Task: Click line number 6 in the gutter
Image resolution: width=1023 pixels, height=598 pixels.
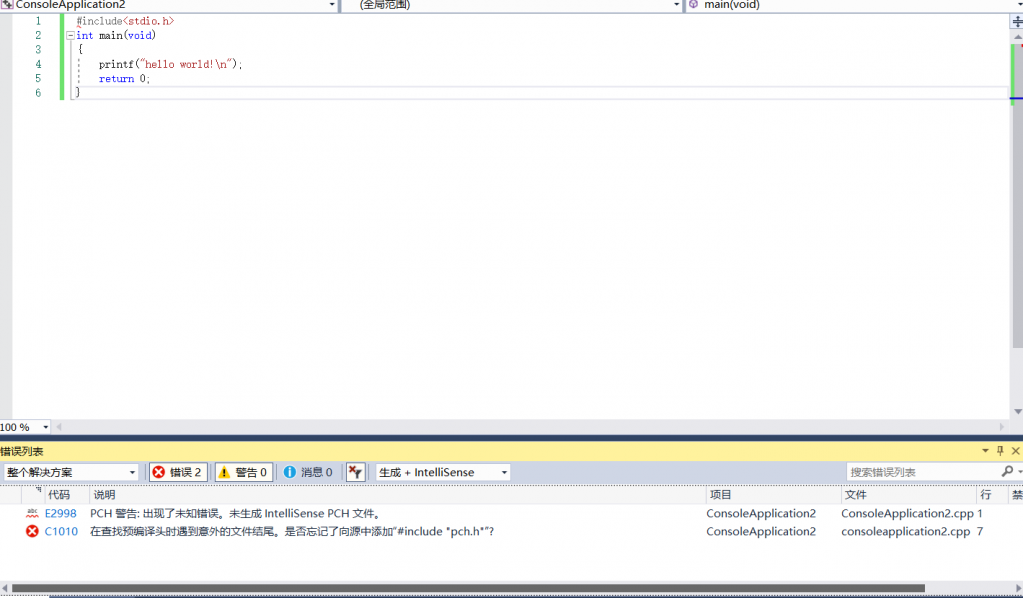Action: pyautogui.click(x=38, y=93)
